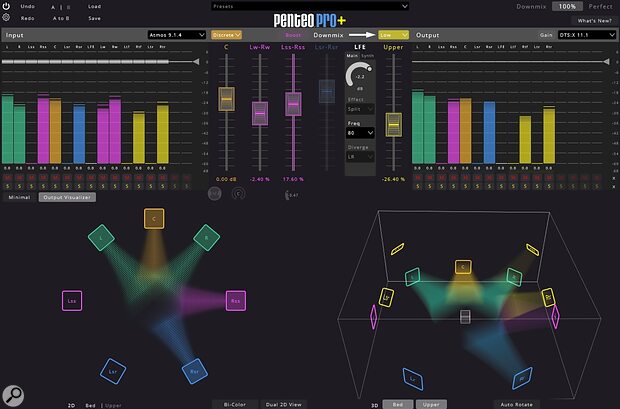Image resolution: width=620 pixels, height=409 pixels.
Task: Click the LFE gain knob
Action: 359,74
